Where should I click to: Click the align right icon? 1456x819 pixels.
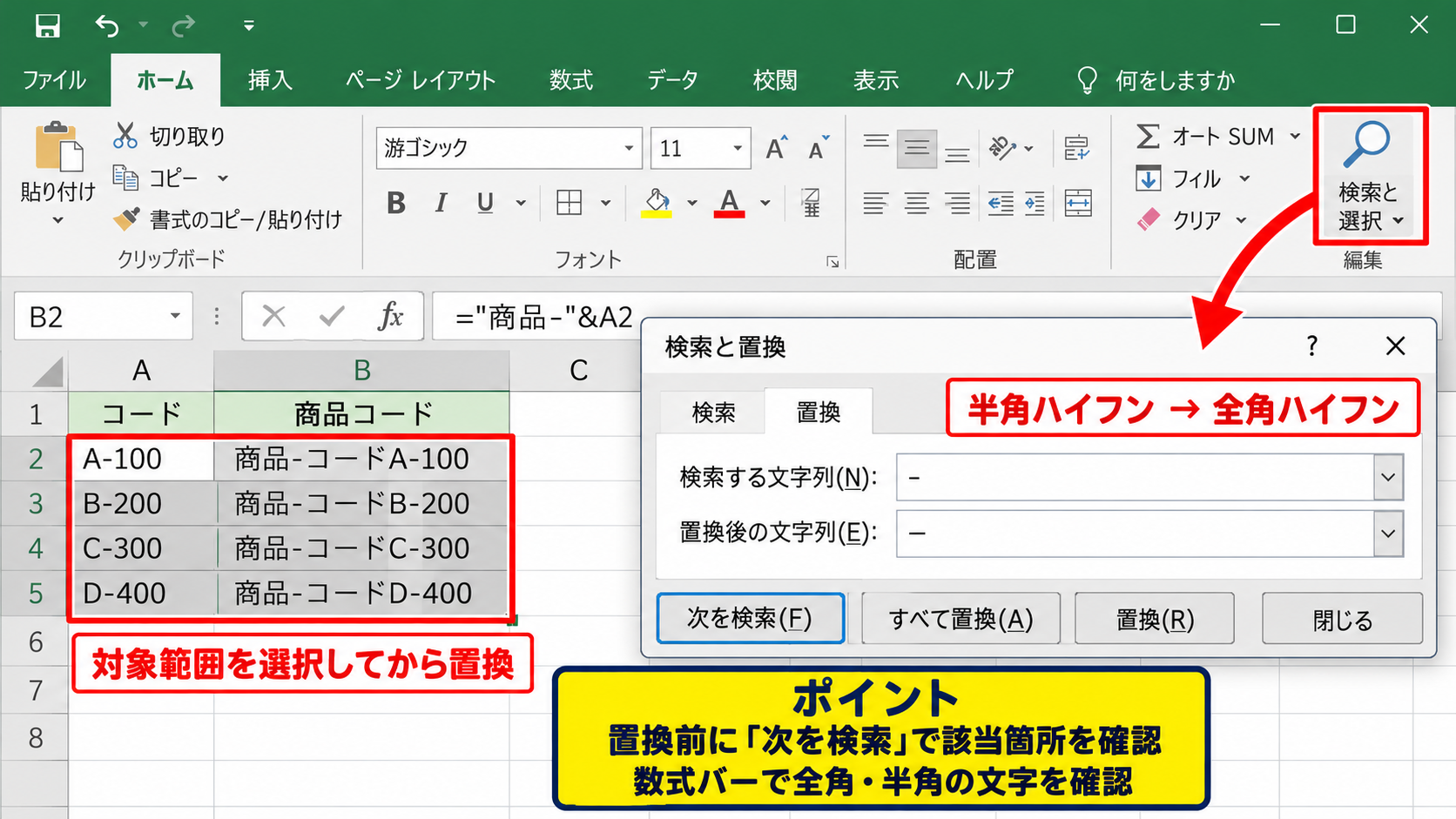(x=957, y=203)
